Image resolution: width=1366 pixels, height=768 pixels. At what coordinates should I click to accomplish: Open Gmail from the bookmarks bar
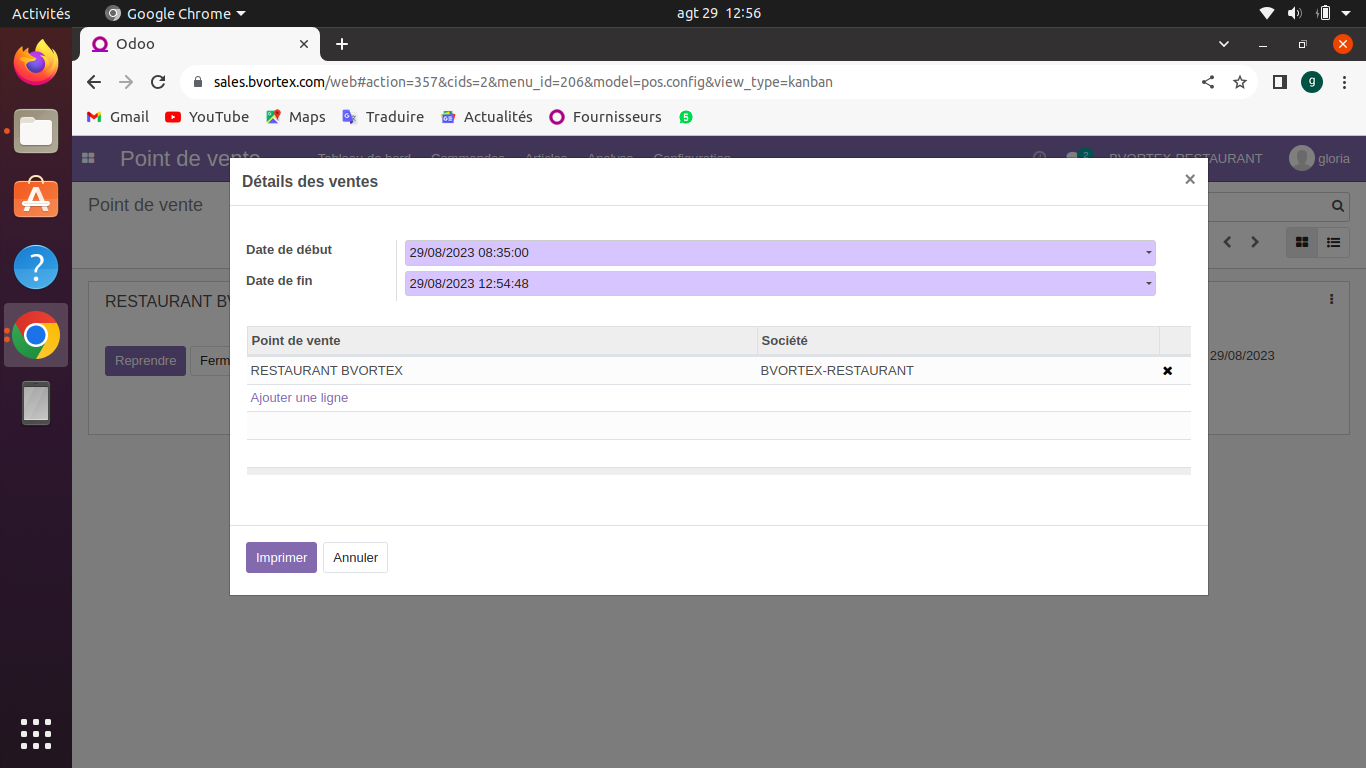118,117
